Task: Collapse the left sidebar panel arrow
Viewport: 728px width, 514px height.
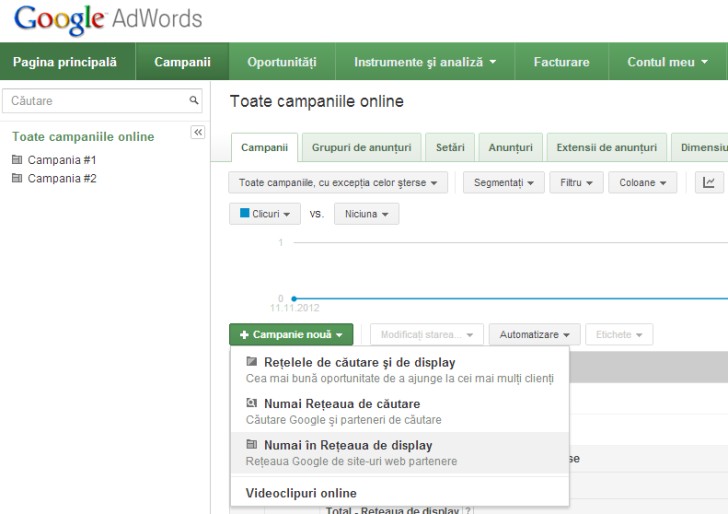Action: pyautogui.click(x=197, y=133)
